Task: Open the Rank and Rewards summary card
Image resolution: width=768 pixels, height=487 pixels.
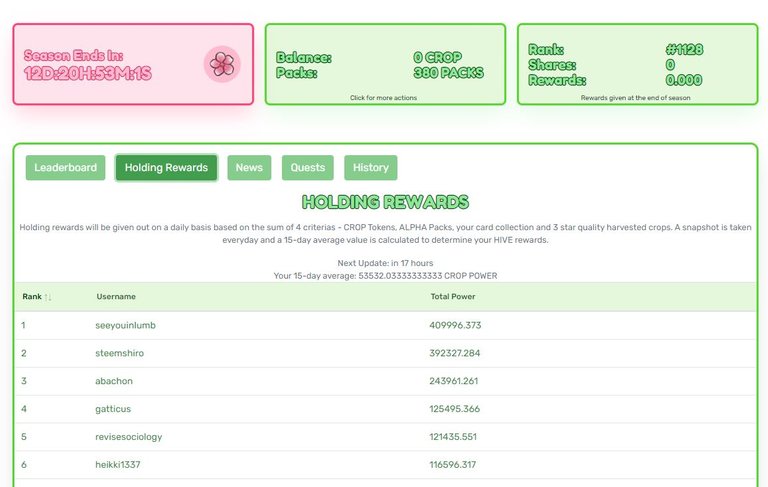Action: click(x=638, y=64)
